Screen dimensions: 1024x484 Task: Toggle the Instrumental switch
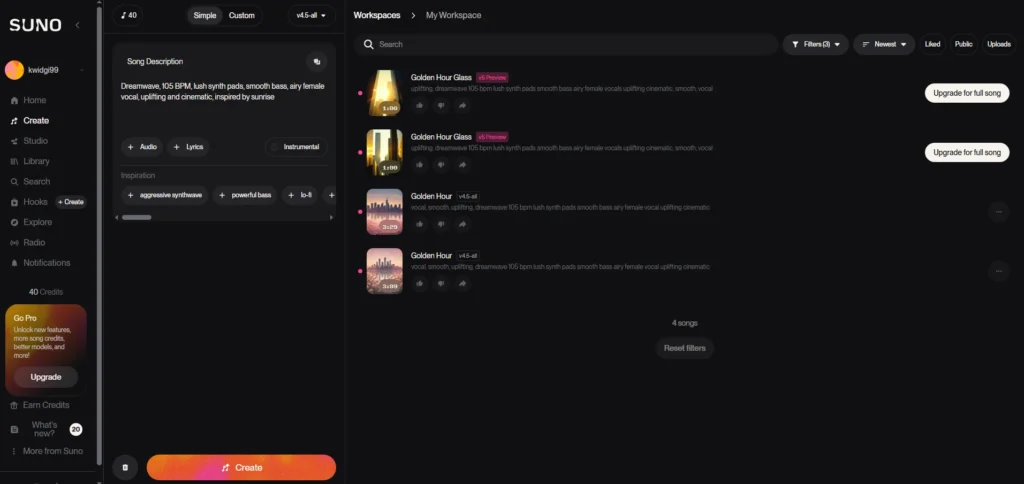point(296,147)
